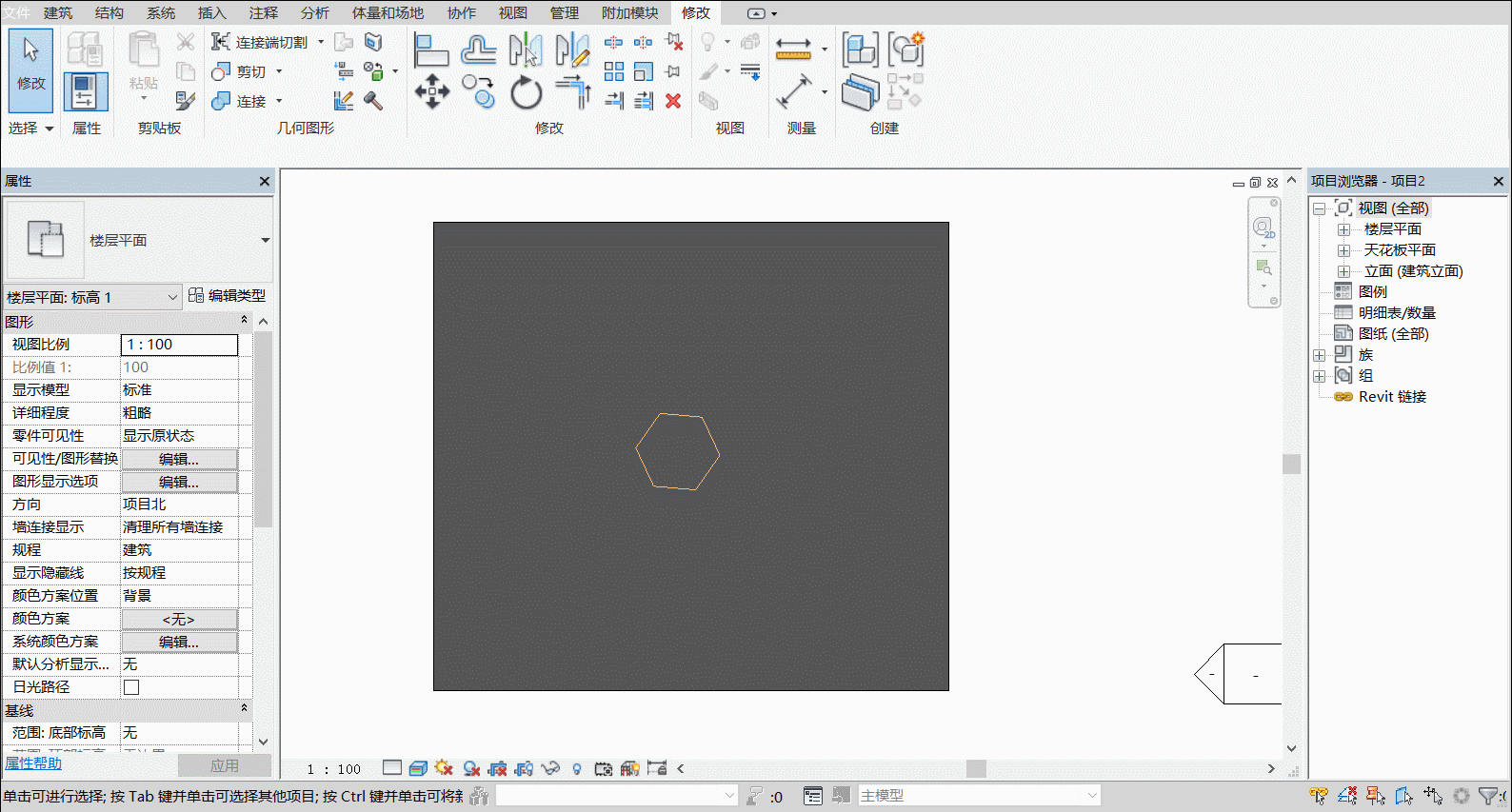
Task: Switch to the 结构 ribbon tab
Action: pyautogui.click(x=109, y=12)
